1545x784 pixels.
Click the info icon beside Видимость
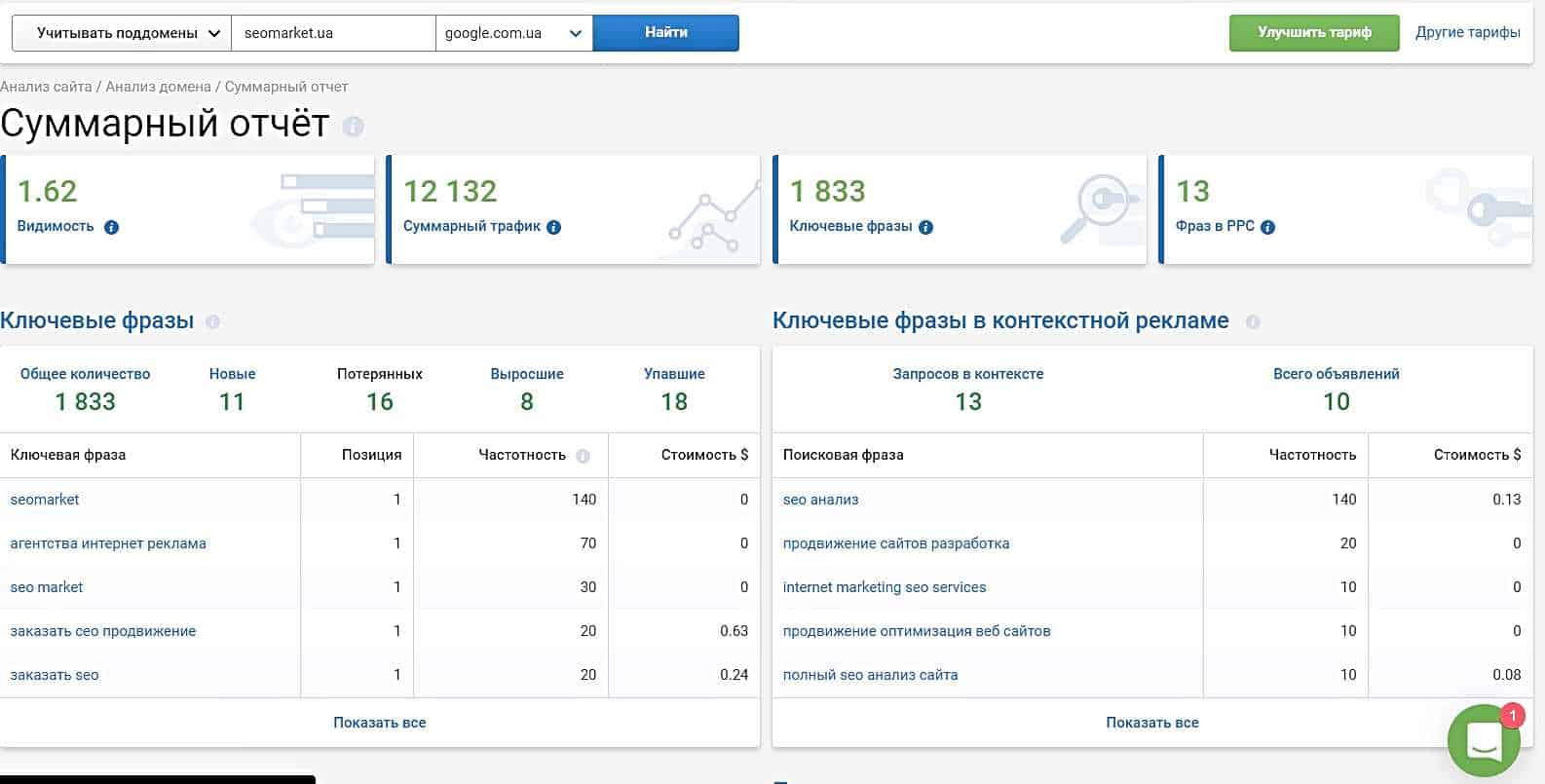click(x=111, y=227)
